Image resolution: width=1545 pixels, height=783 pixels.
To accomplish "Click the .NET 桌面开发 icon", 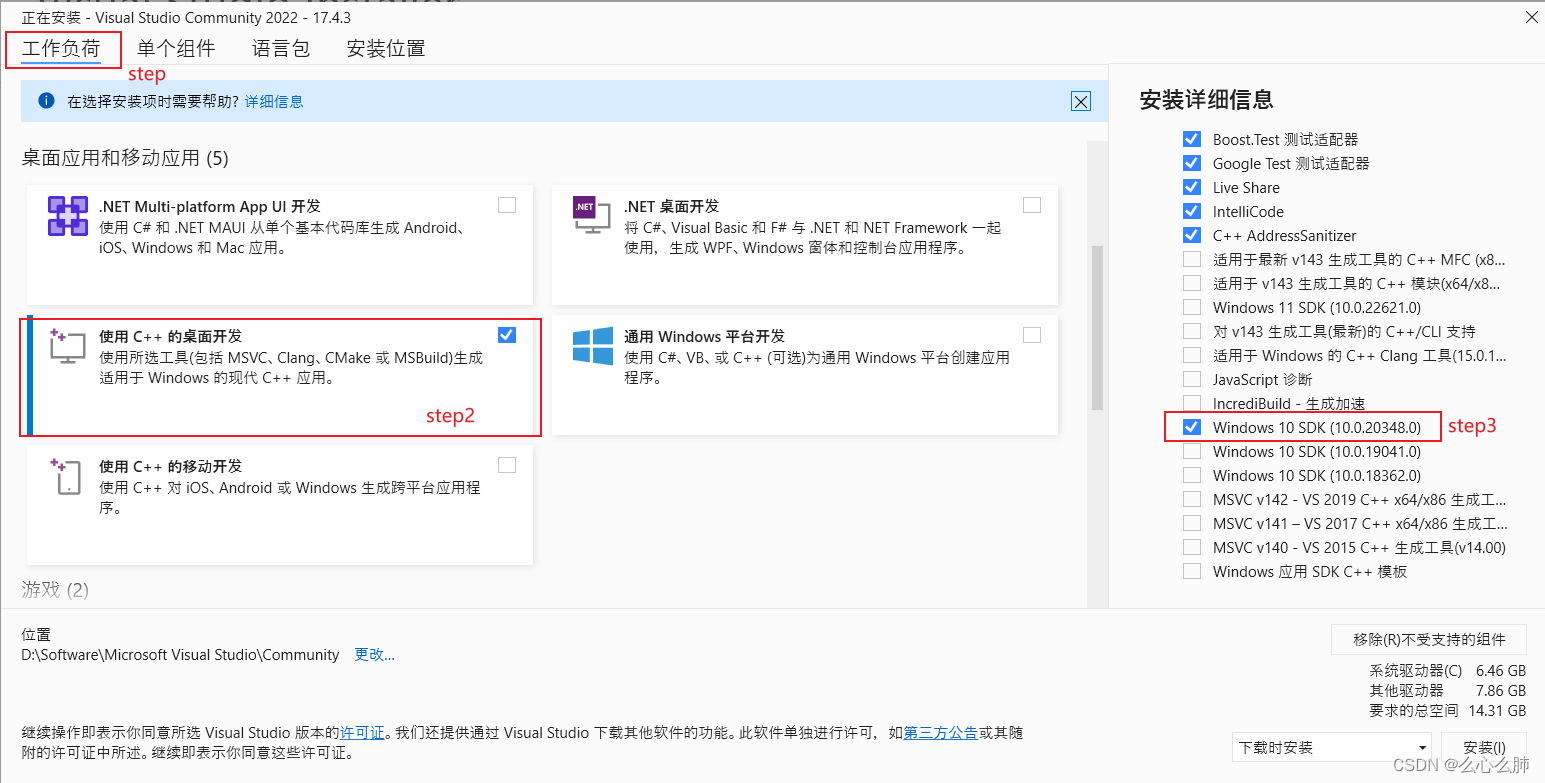I will click(x=590, y=215).
